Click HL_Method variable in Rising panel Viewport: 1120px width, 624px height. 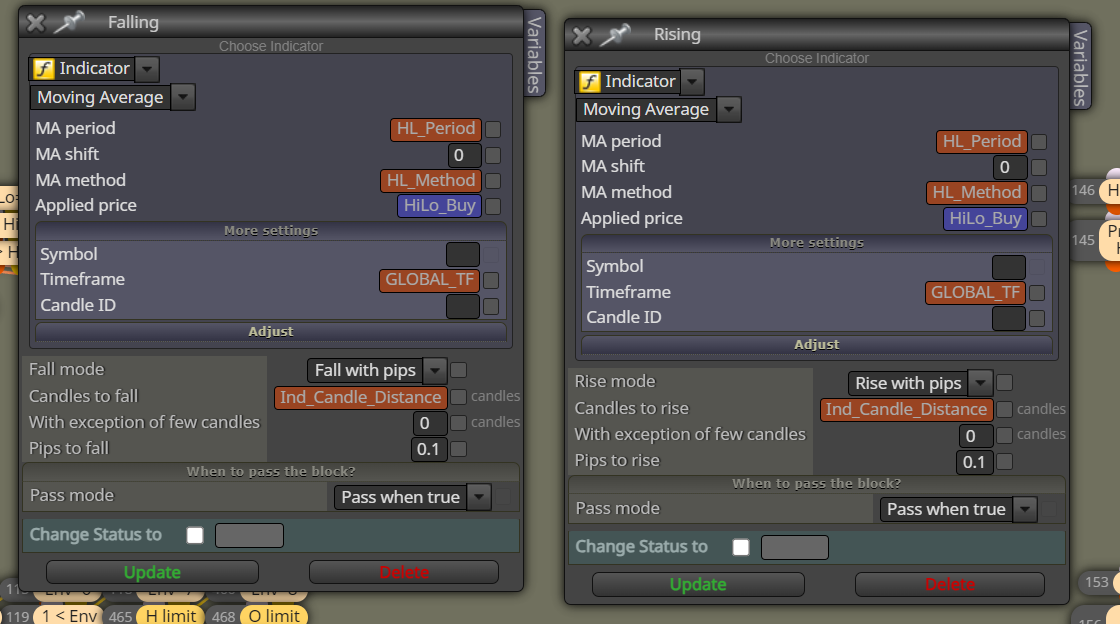click(977, 193)
